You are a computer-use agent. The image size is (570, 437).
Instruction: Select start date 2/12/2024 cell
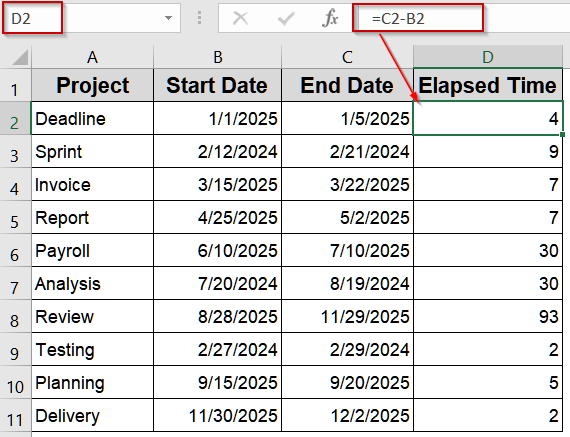coord(217,151)
